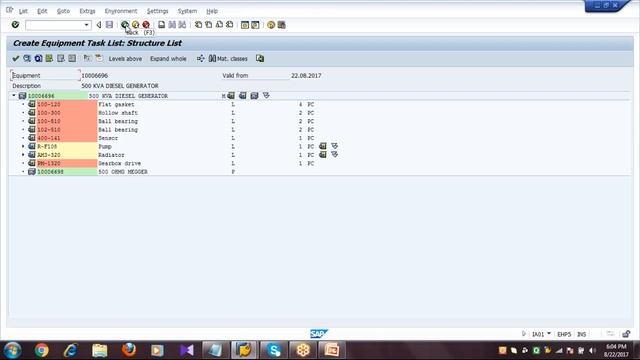Open Firefox from the taskbar
Screen dimensions: 640x360
[x=129, y=350]
